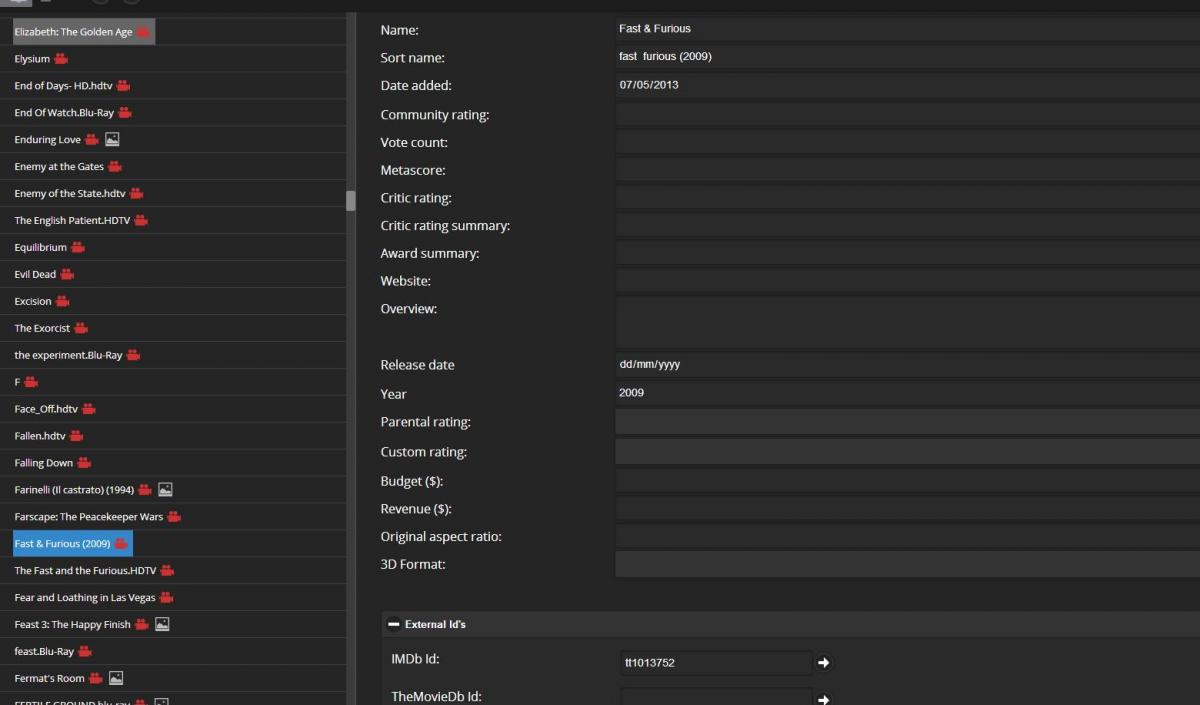Image resolution: width=1200 pixels, height=705 pixels.
Task: Click the camera icon next to The Exorcist
Action: point(81,328)
